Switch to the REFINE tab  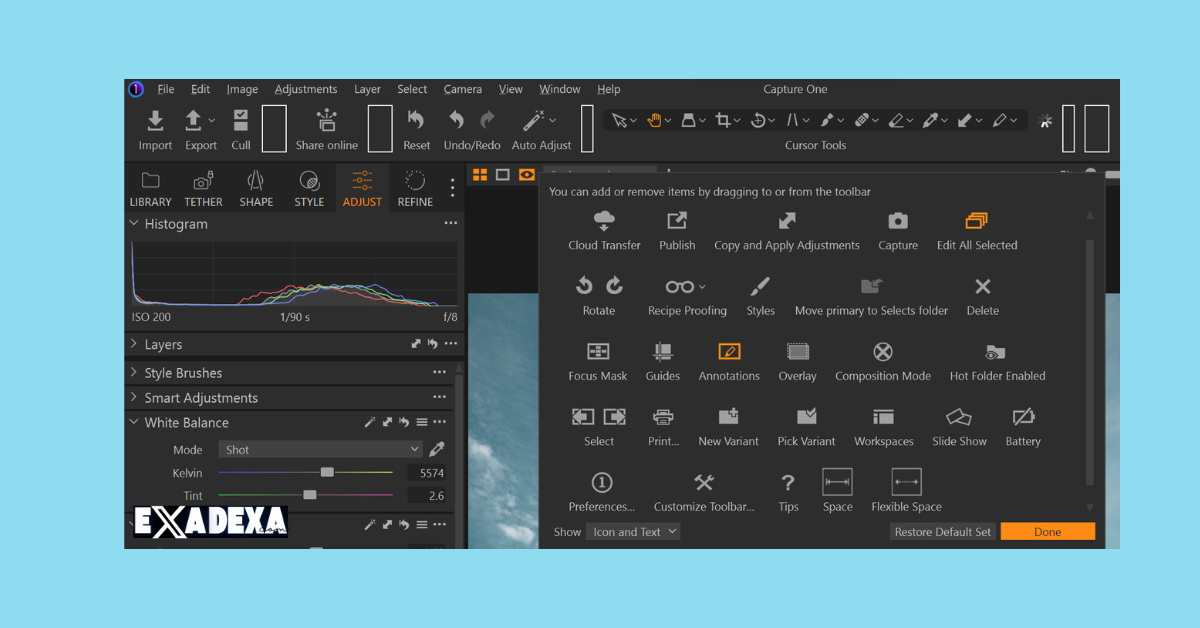tap(415, 188)
